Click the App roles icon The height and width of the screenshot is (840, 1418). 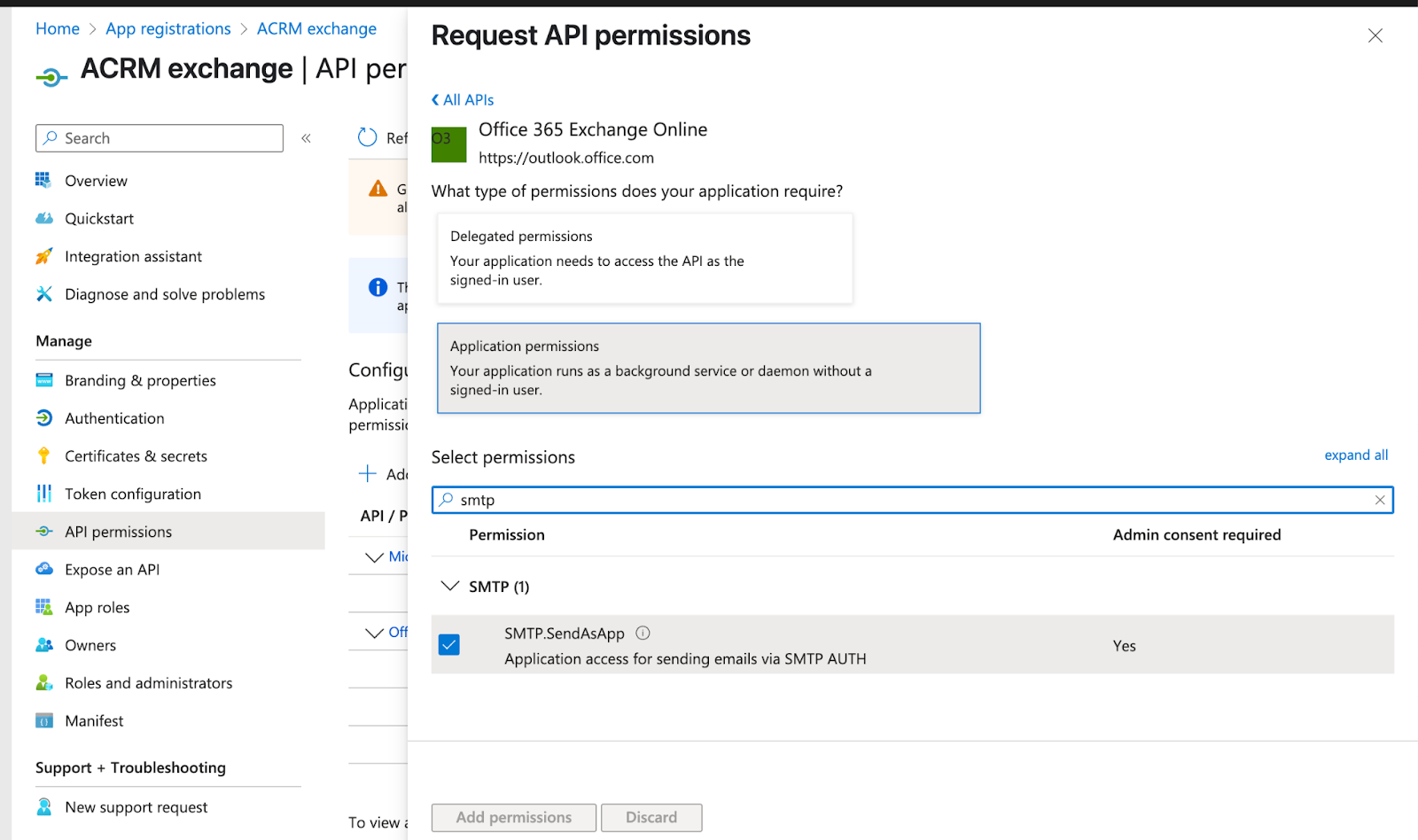pyautogui.click(x=43, y=607)
